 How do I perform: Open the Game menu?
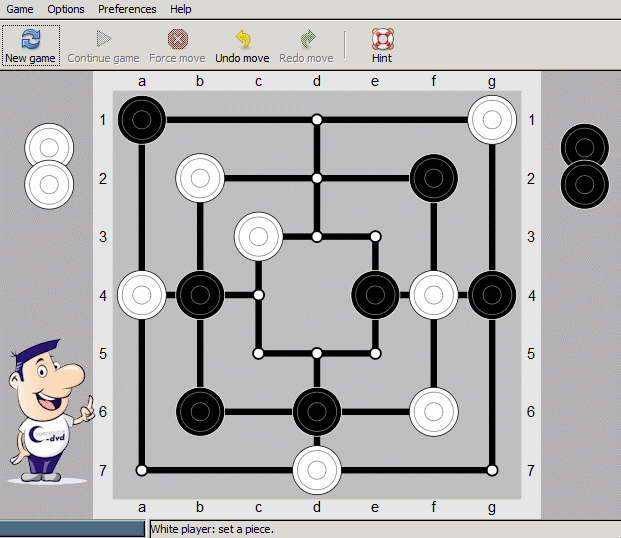tap(20, 9)
